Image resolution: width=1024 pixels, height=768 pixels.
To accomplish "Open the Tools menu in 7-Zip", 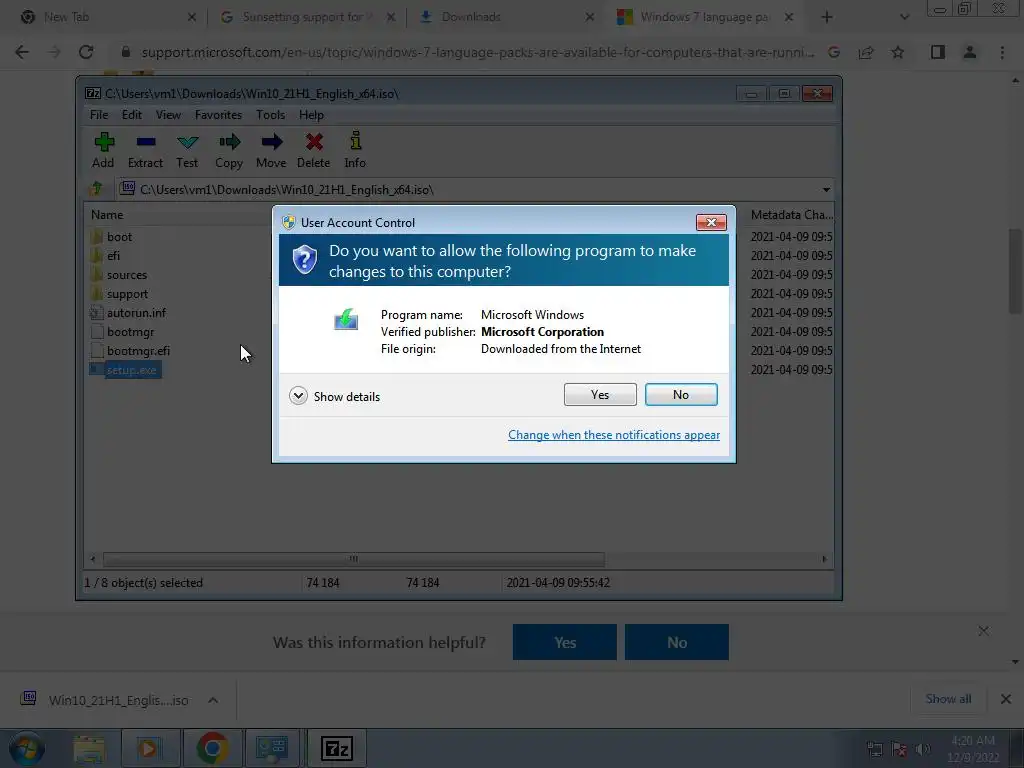I will coord(270,115).
